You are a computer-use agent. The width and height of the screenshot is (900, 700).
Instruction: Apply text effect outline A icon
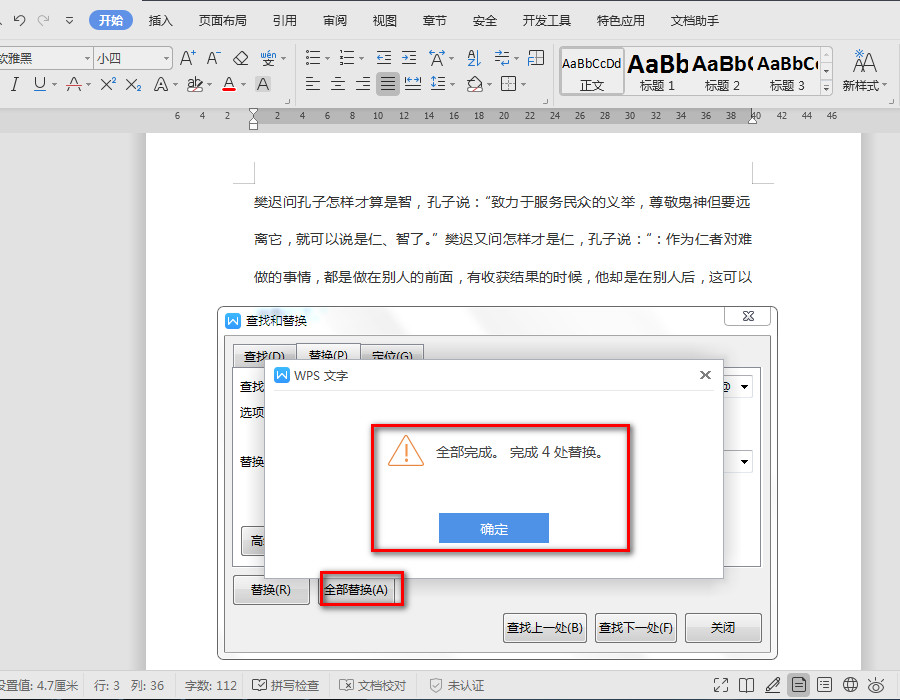pyautogui.click(x=161, y=85)
